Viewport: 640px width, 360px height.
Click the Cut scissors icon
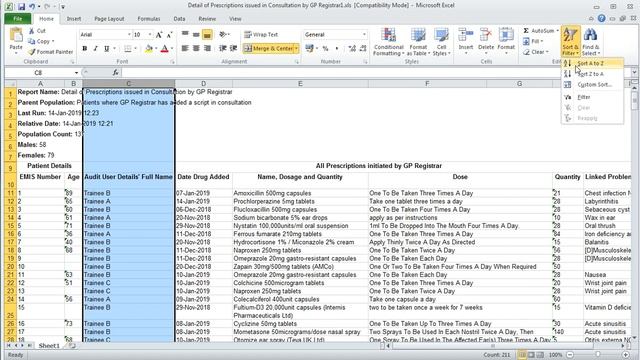pos(31,31)
